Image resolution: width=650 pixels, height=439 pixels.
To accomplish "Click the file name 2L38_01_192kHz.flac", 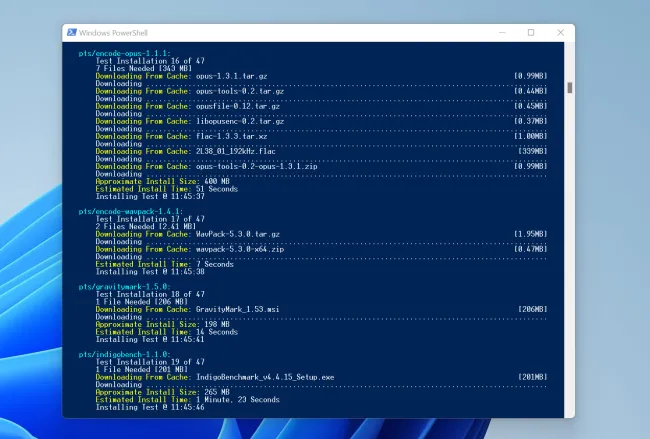I will [235, 151].
